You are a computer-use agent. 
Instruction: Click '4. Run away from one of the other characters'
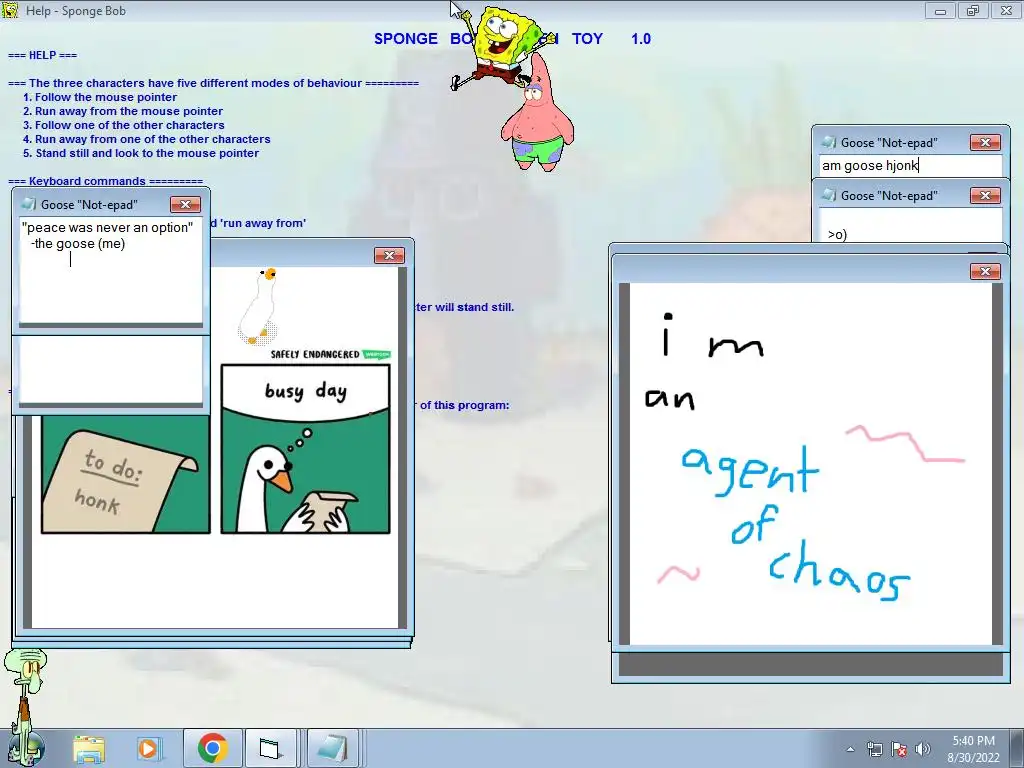[146, 139]
